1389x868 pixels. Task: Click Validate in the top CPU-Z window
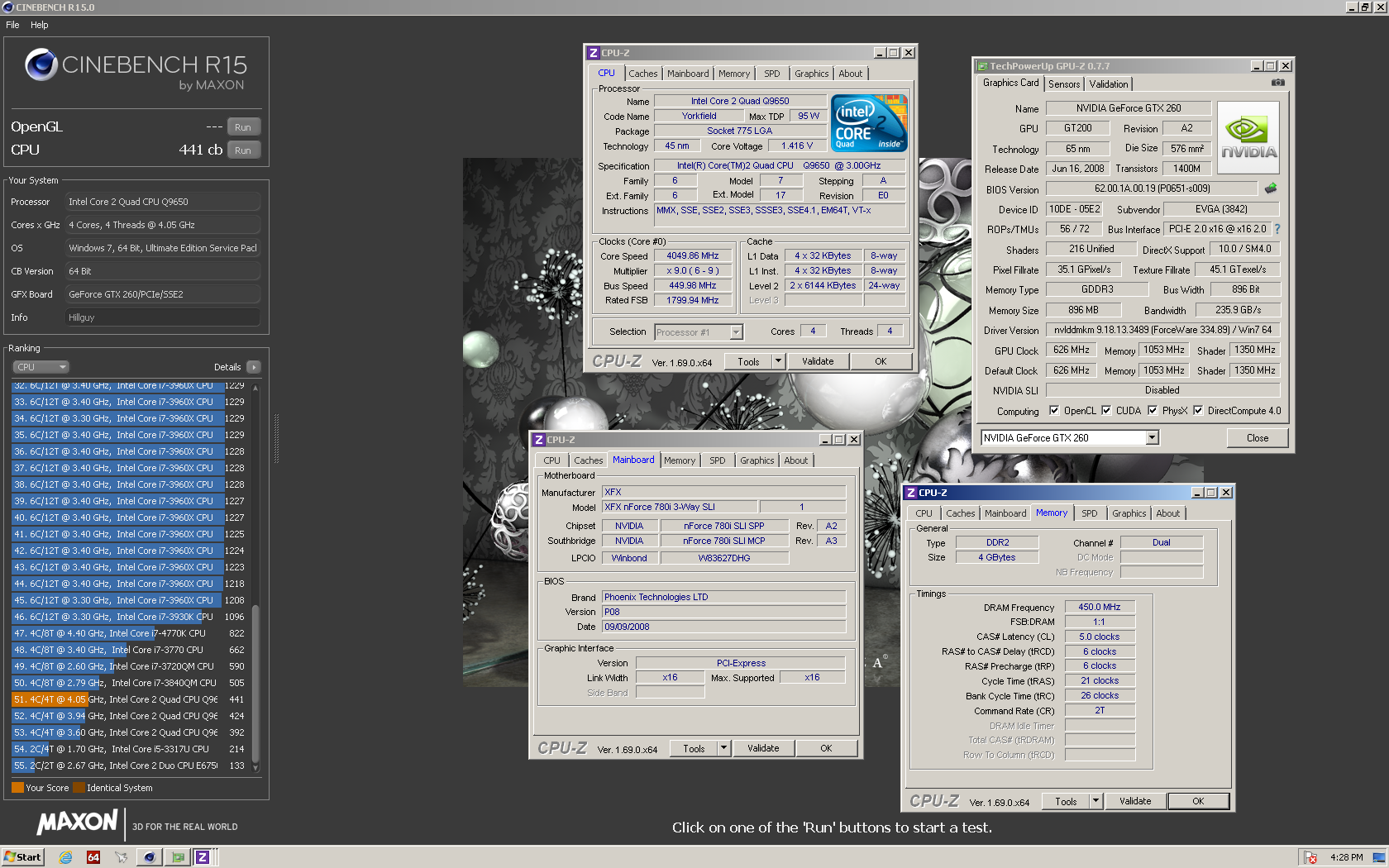point(818,361)
